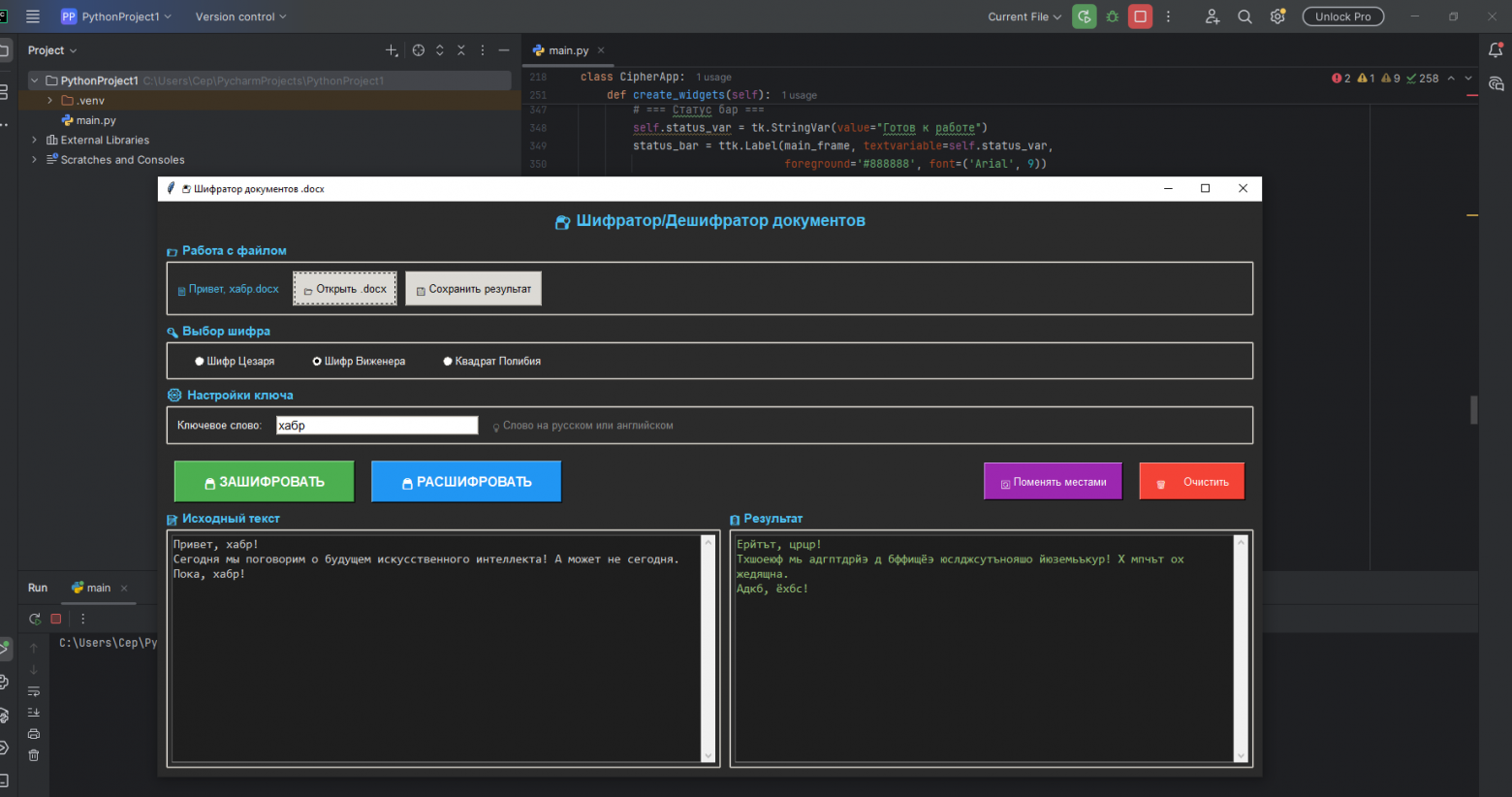Open IDE settings gear icon
The width and height of the screenshot is (1512, 797).
click(1277, 16)
